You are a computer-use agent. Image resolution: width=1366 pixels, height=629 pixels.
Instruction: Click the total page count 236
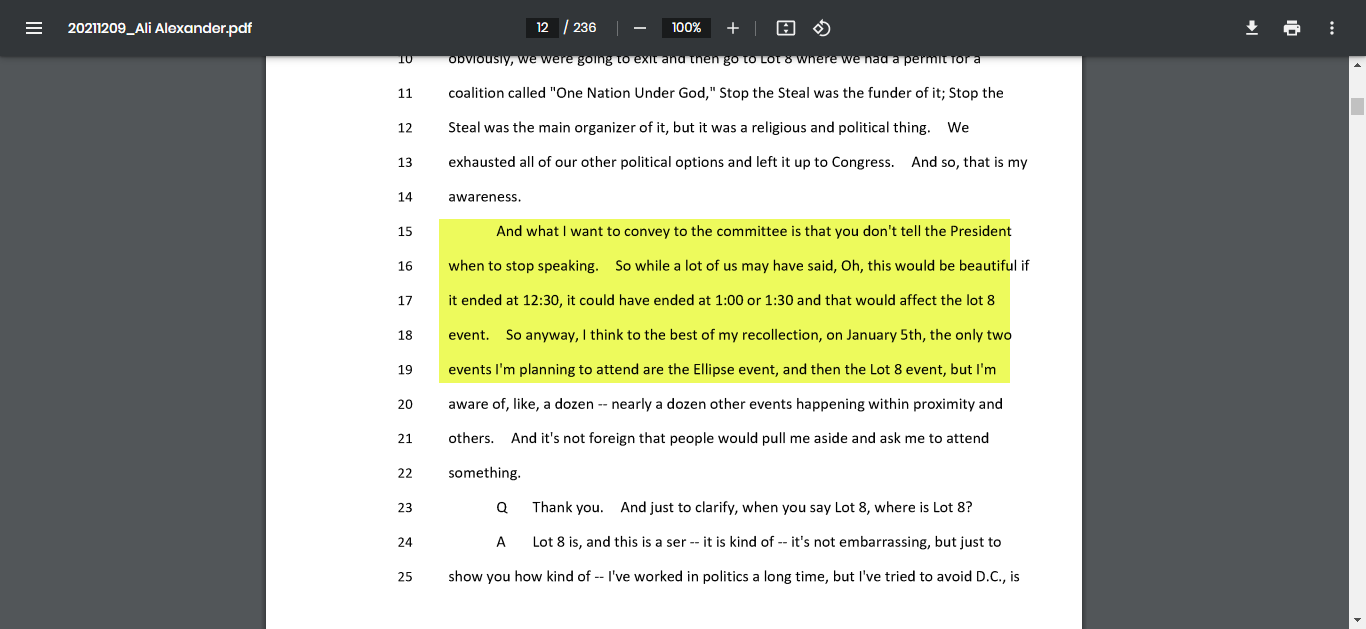(585, 28)
